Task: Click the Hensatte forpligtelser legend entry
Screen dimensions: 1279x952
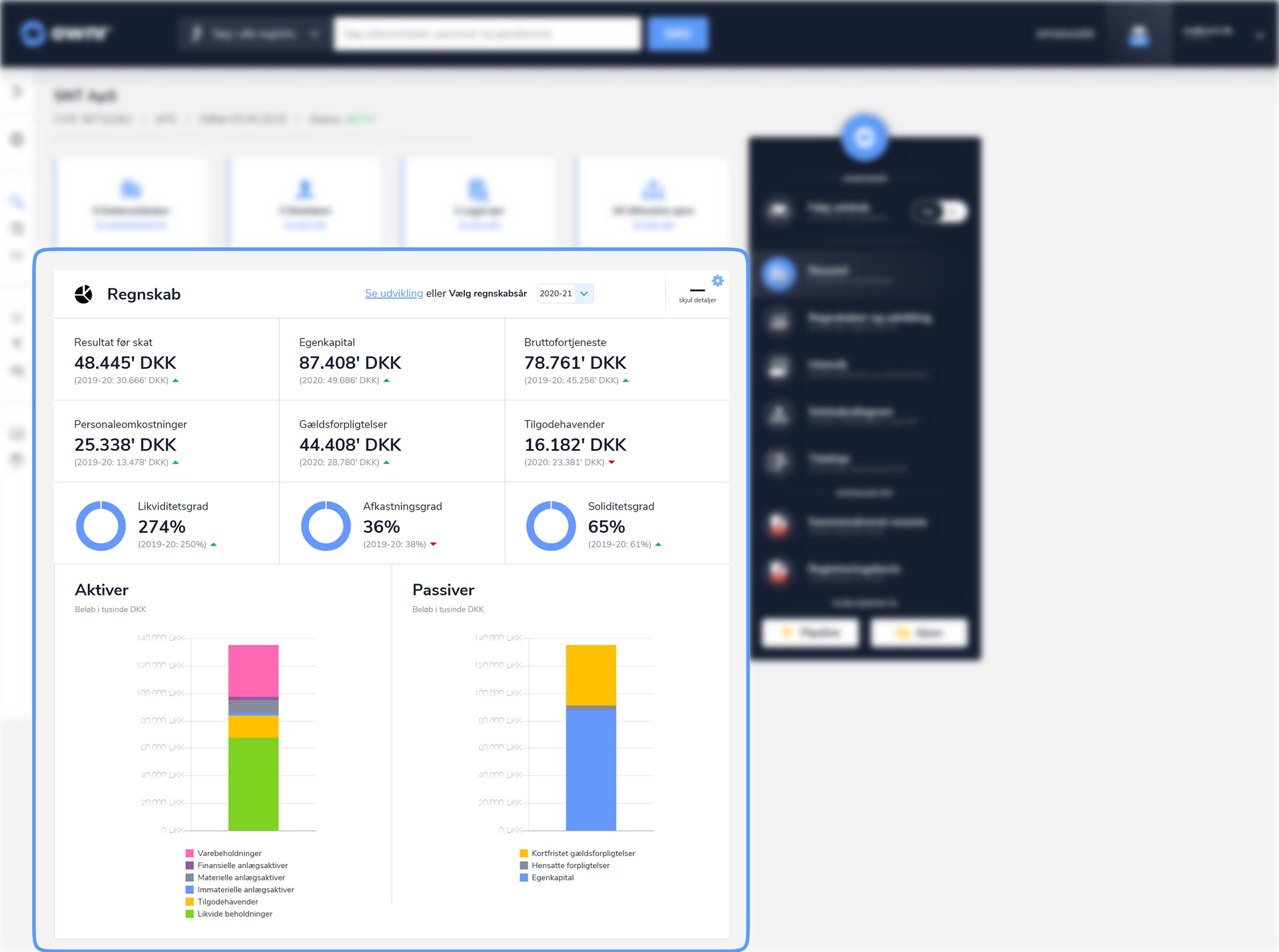Action: pos(565,865)
